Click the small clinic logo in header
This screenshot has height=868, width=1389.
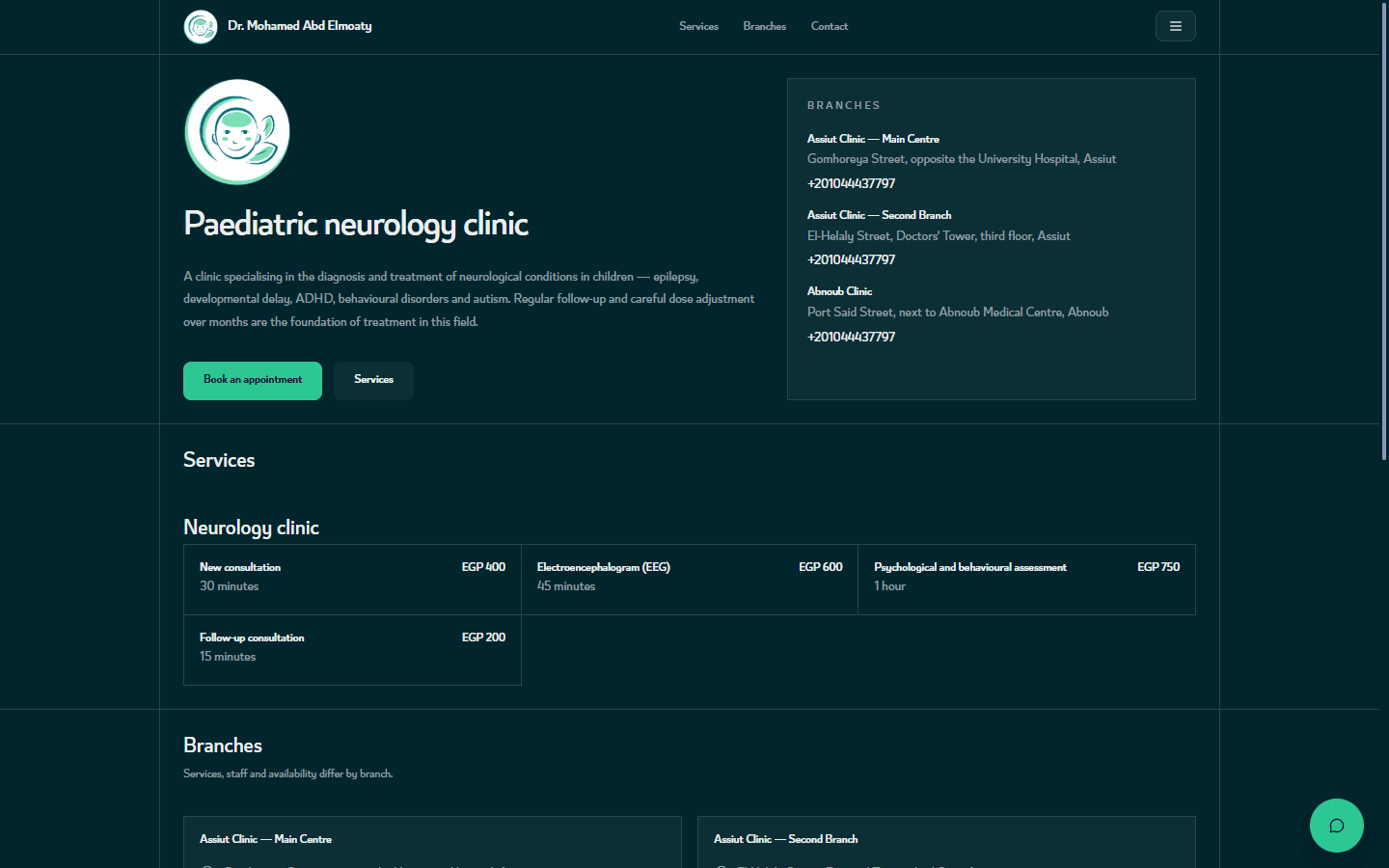(x=201, y=26)
